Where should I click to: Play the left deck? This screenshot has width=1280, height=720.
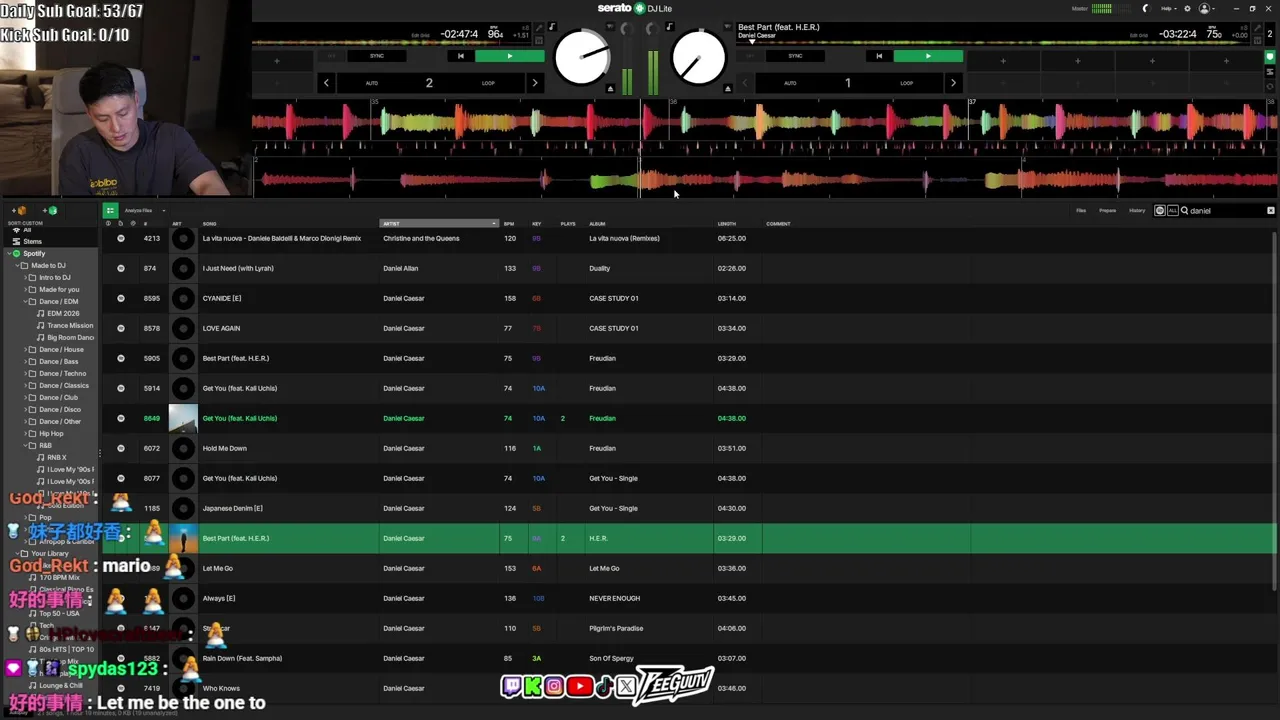pos(510,56)
